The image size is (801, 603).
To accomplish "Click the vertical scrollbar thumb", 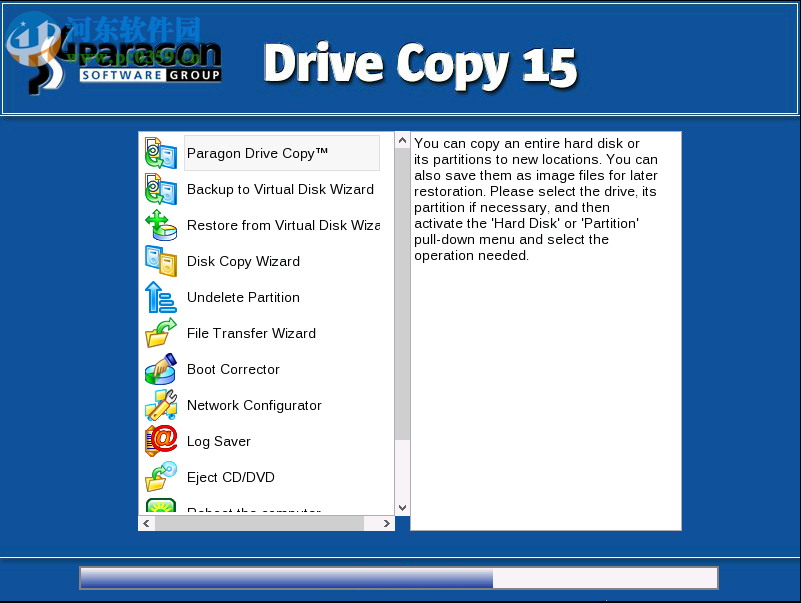I will point(402,294).
